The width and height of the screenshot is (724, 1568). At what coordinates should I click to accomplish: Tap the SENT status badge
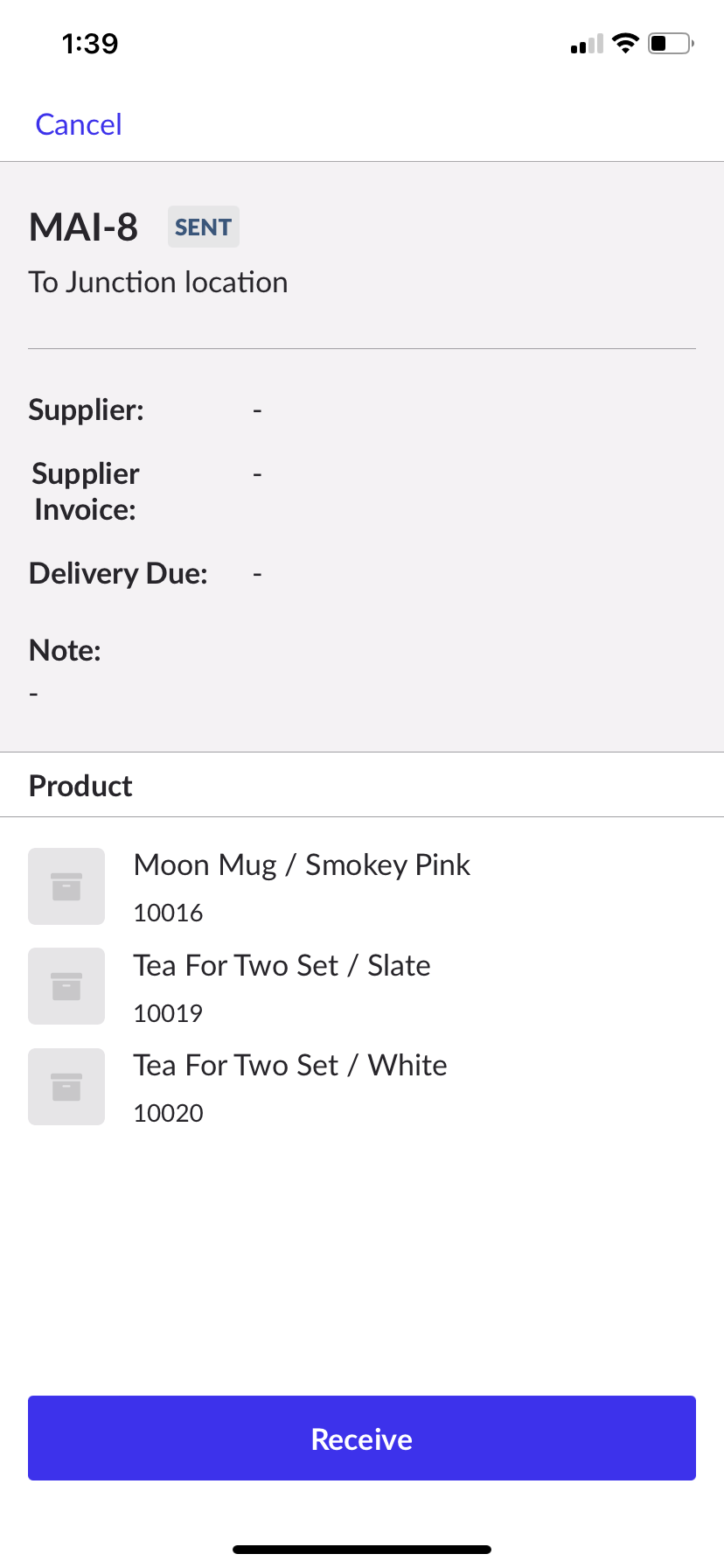pyautogui.click(x=203, y=227)
